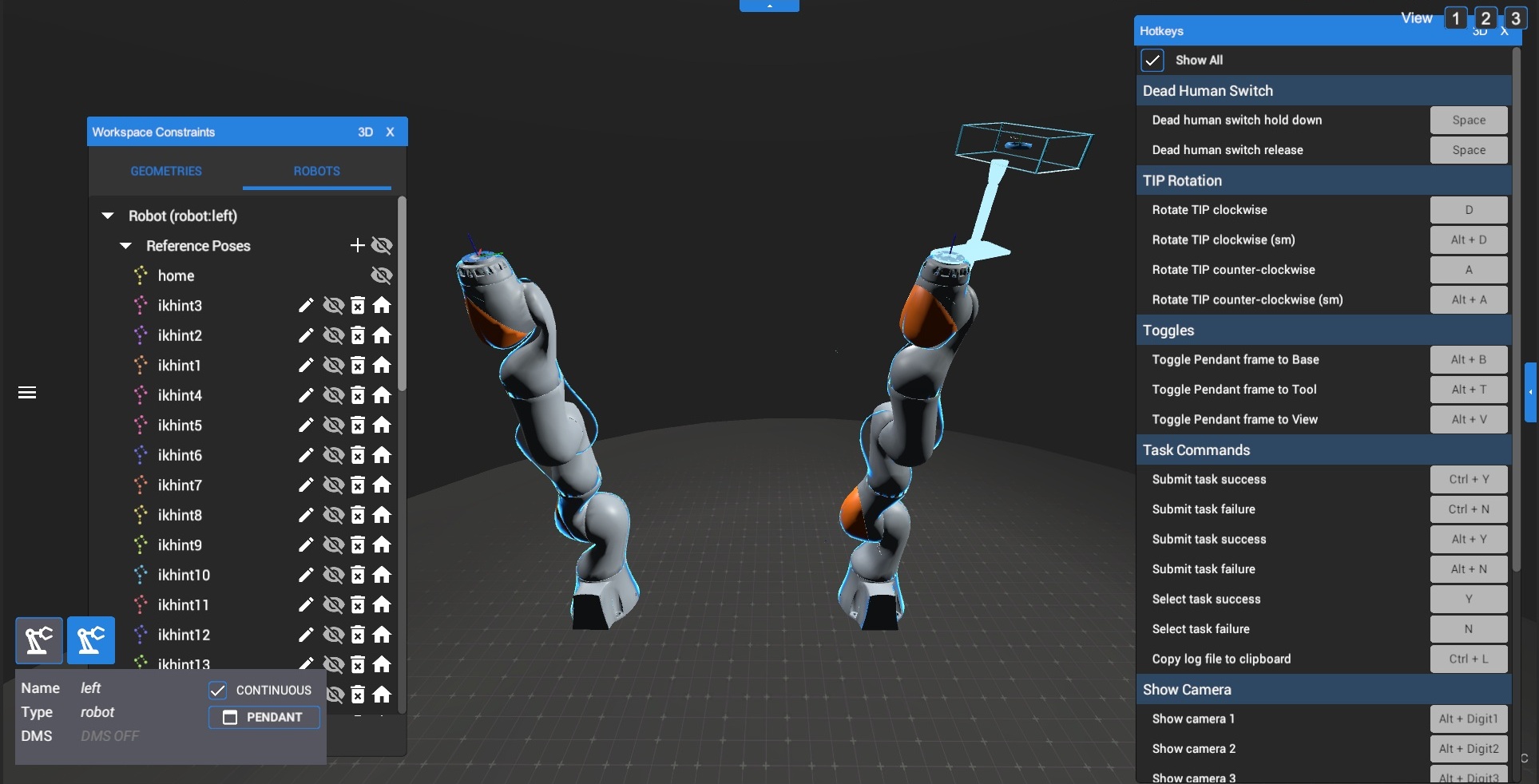Edit the ikhint1 reference pose
This screenshot has height=784, width=1539.
(306, 365)
